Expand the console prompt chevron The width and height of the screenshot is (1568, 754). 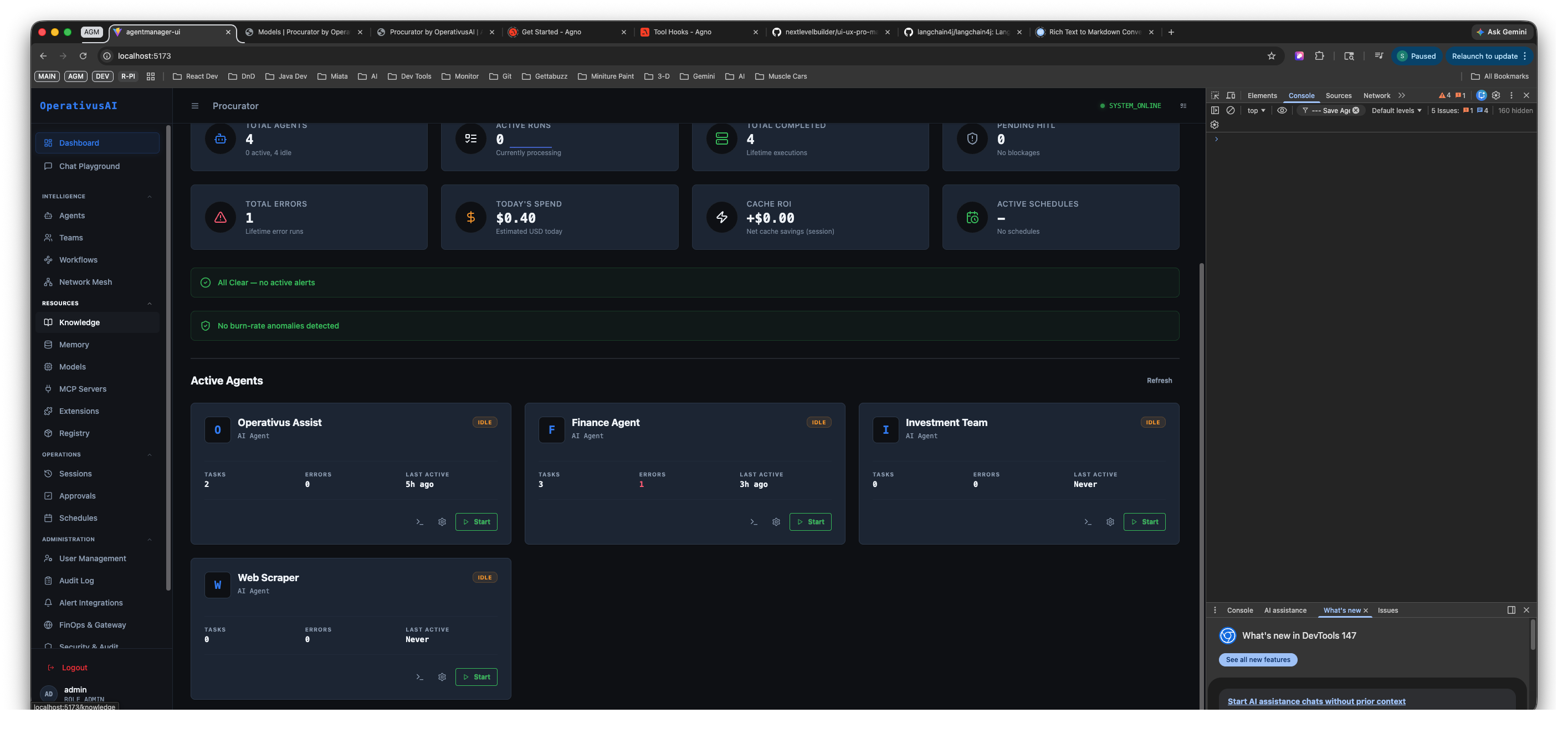1216,140
